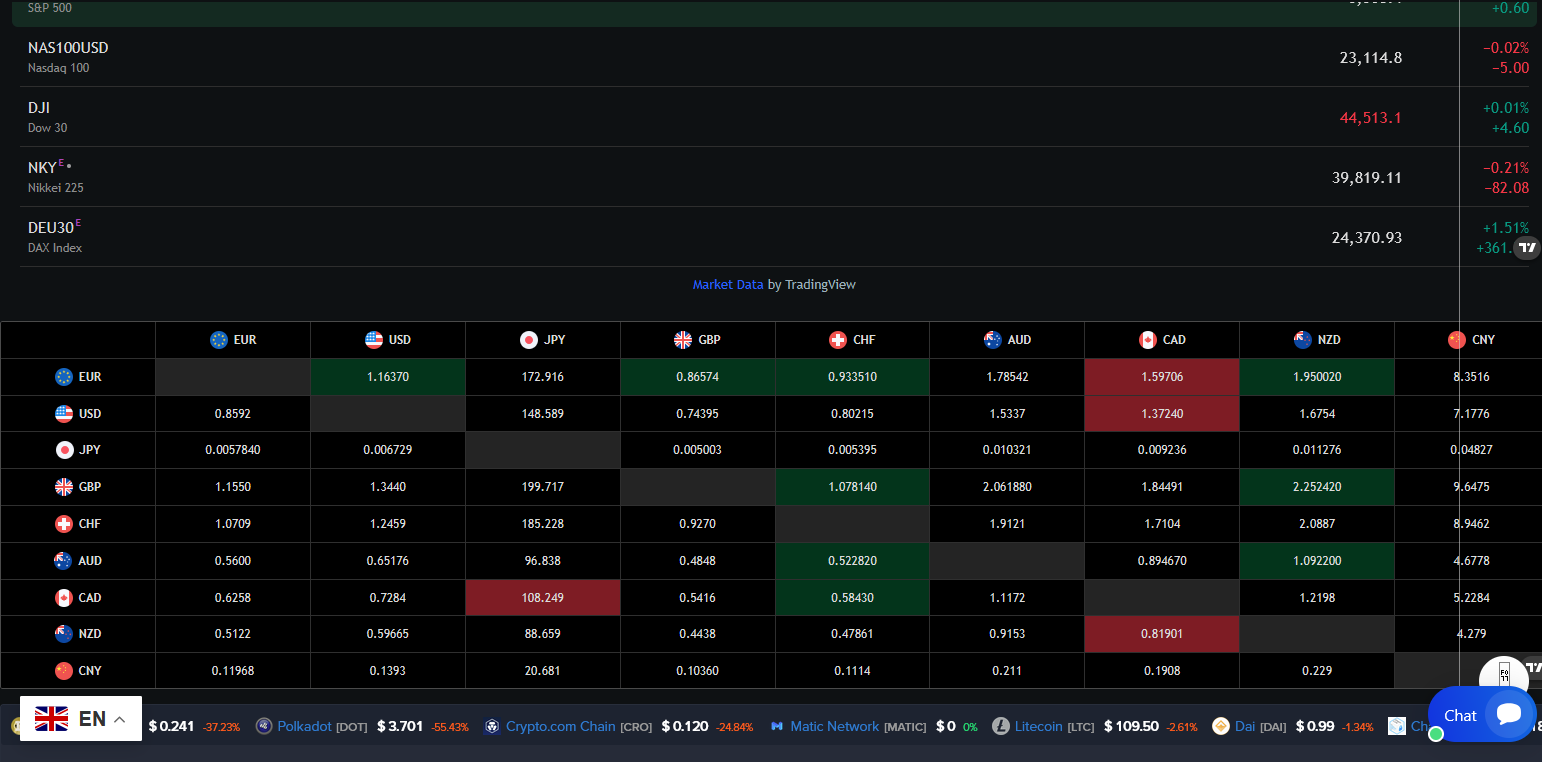Click TradingView logo beside DAX Index row

pos(1527,247)
